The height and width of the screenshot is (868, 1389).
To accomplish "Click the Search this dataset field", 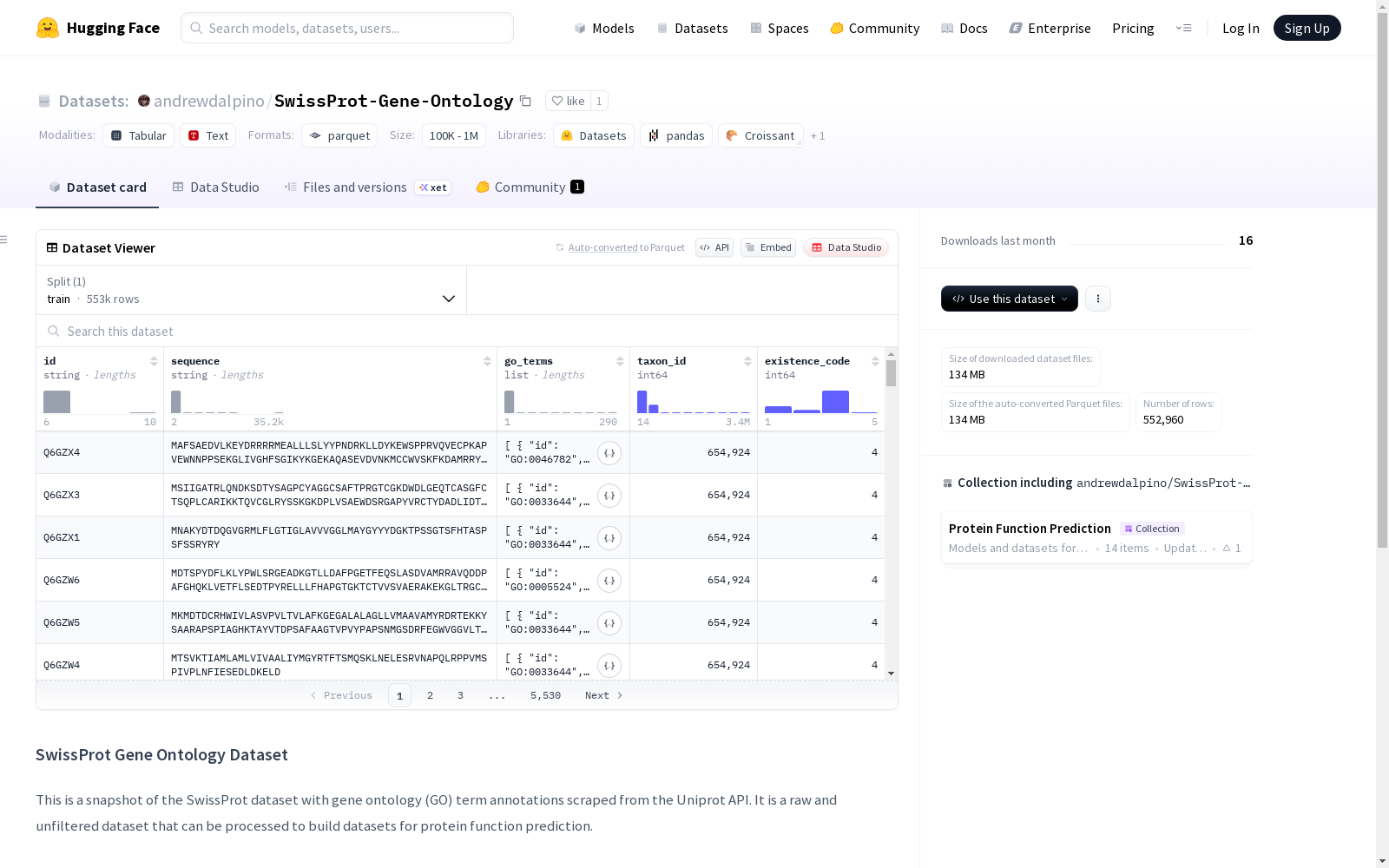I will pos(467,331).
